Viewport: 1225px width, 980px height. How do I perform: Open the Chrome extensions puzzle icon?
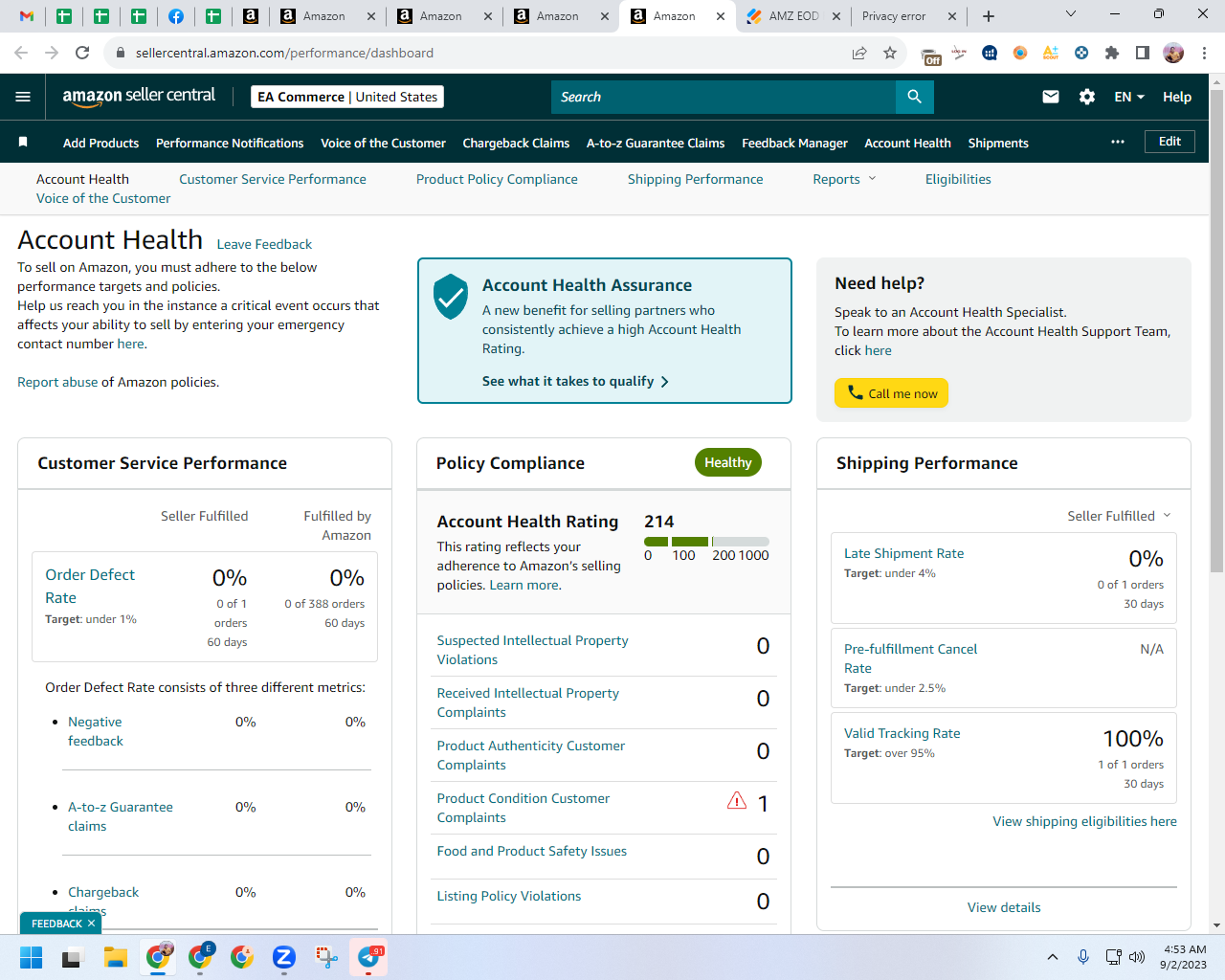(1112, 53)
